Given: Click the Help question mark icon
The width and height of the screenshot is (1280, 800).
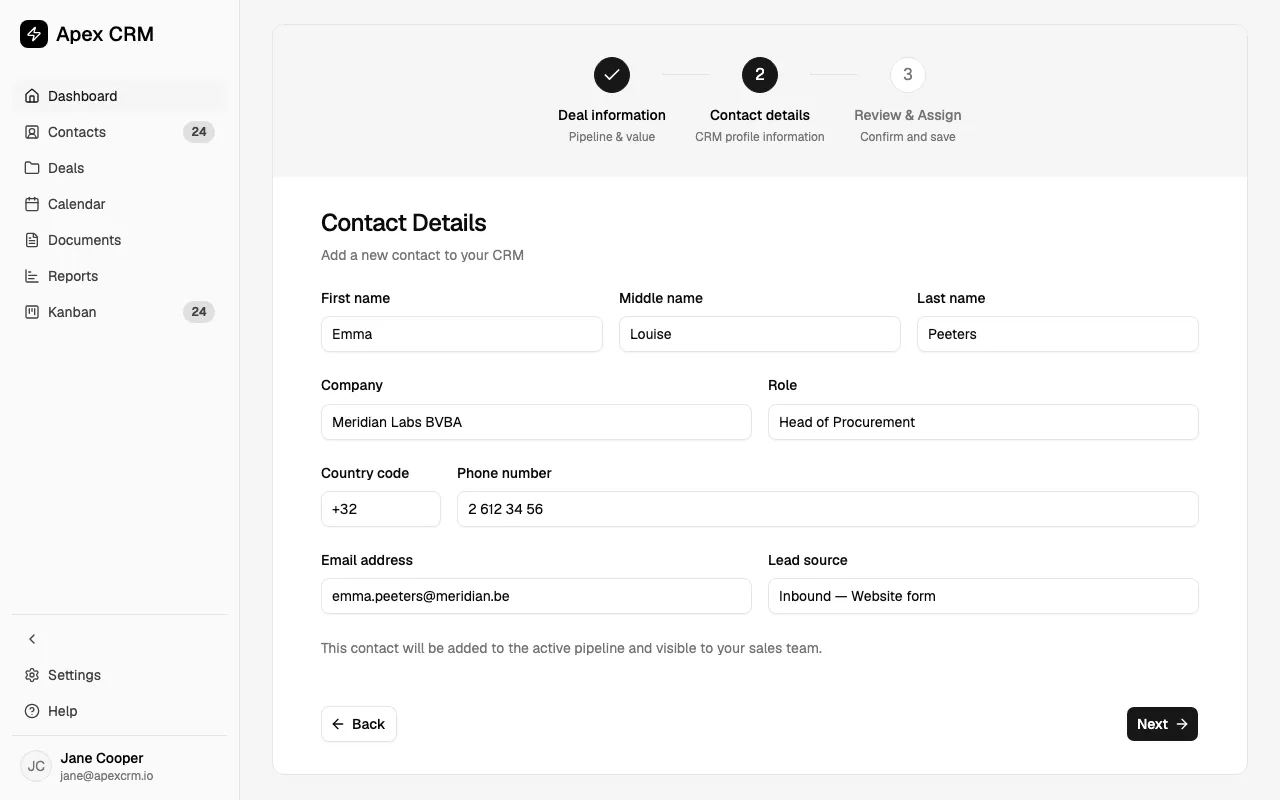Looking at the screenshot, I should click(x=32, y=711).
